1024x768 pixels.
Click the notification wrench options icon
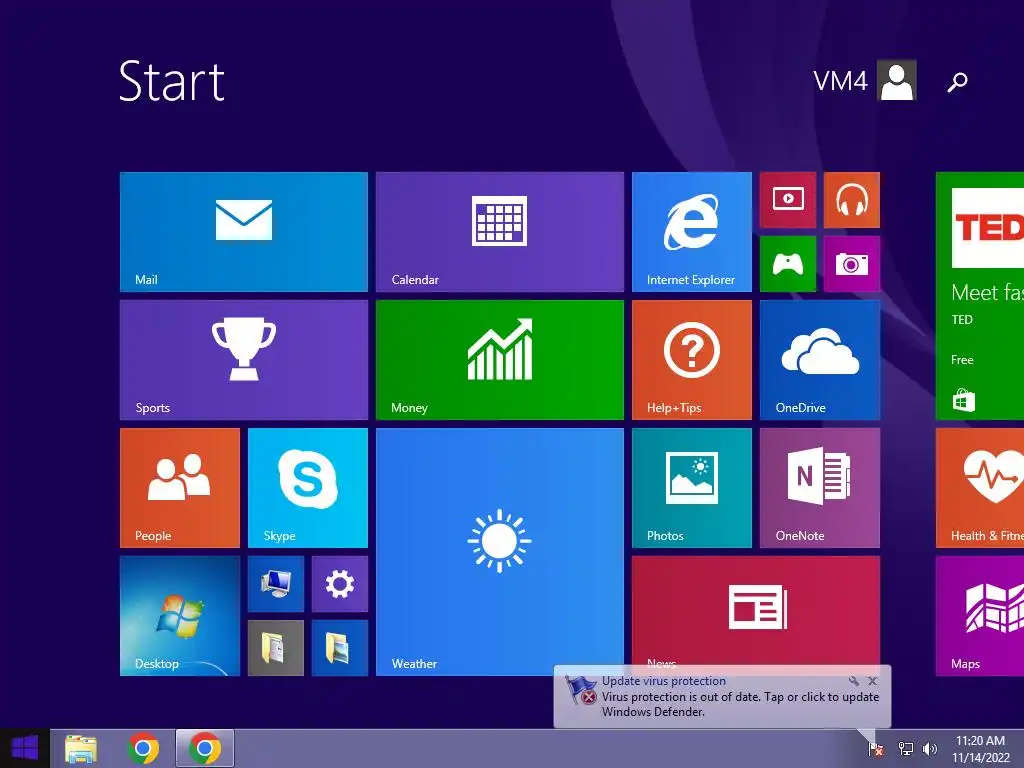854,680
